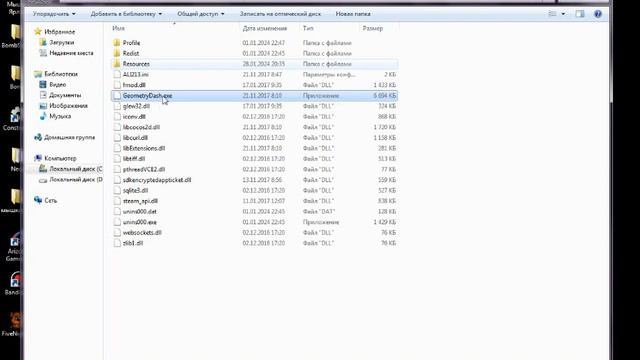Open Добавить в библиотеку dropdown
640x360 pixels.
click(126, 14)
